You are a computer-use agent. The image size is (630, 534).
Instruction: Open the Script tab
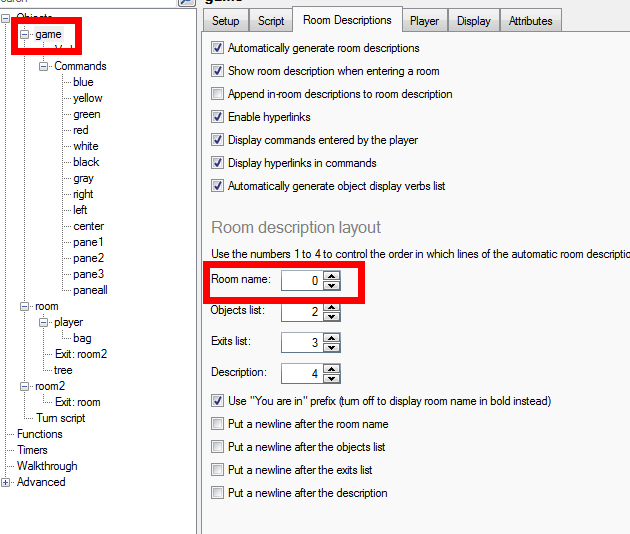tap(271, 20)
